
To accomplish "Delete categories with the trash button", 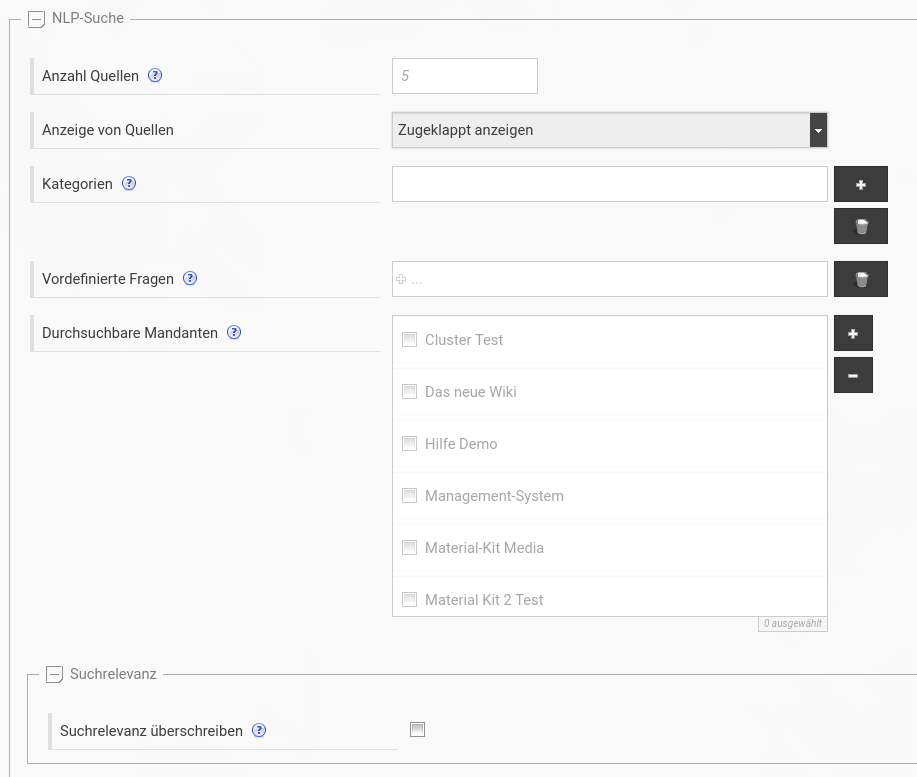I will [861, 226].
